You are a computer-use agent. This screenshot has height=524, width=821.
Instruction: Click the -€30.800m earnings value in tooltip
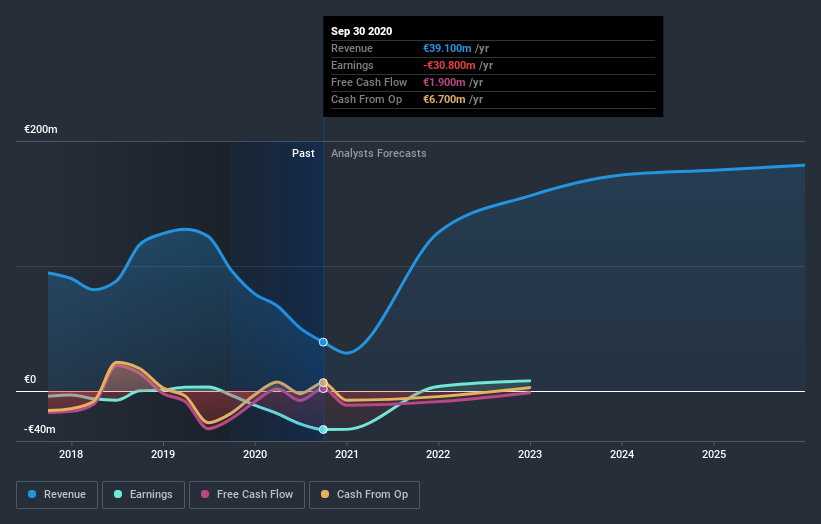tap(449, 65)
